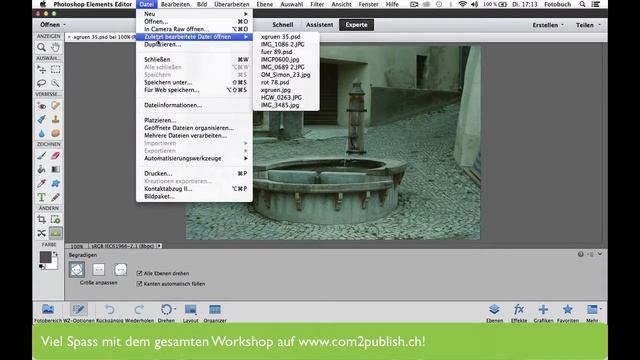Select the Color Picker eyedropper tool
Viewport: 640px width, 360px height.
click(41, 183)
